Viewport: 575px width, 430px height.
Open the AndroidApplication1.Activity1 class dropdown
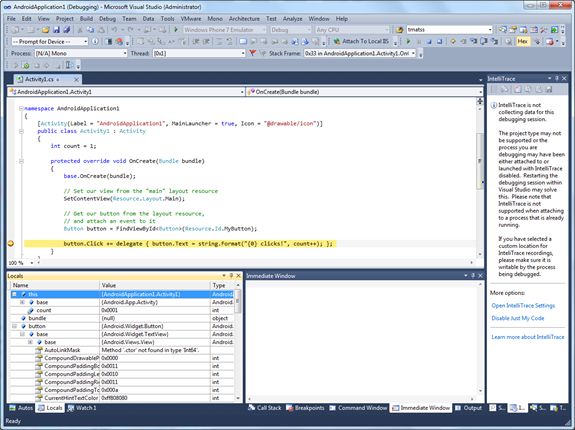pos(242,92)
